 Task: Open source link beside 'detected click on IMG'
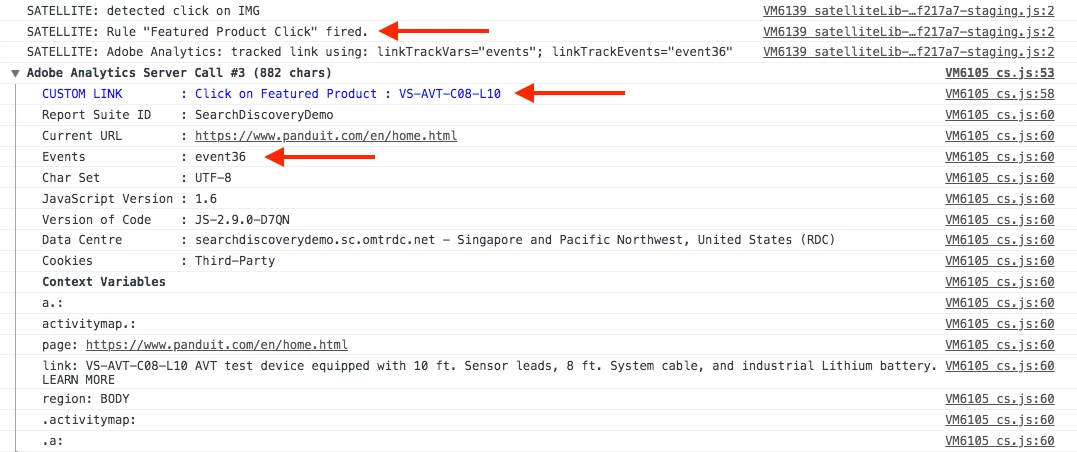tap(908, 11)
